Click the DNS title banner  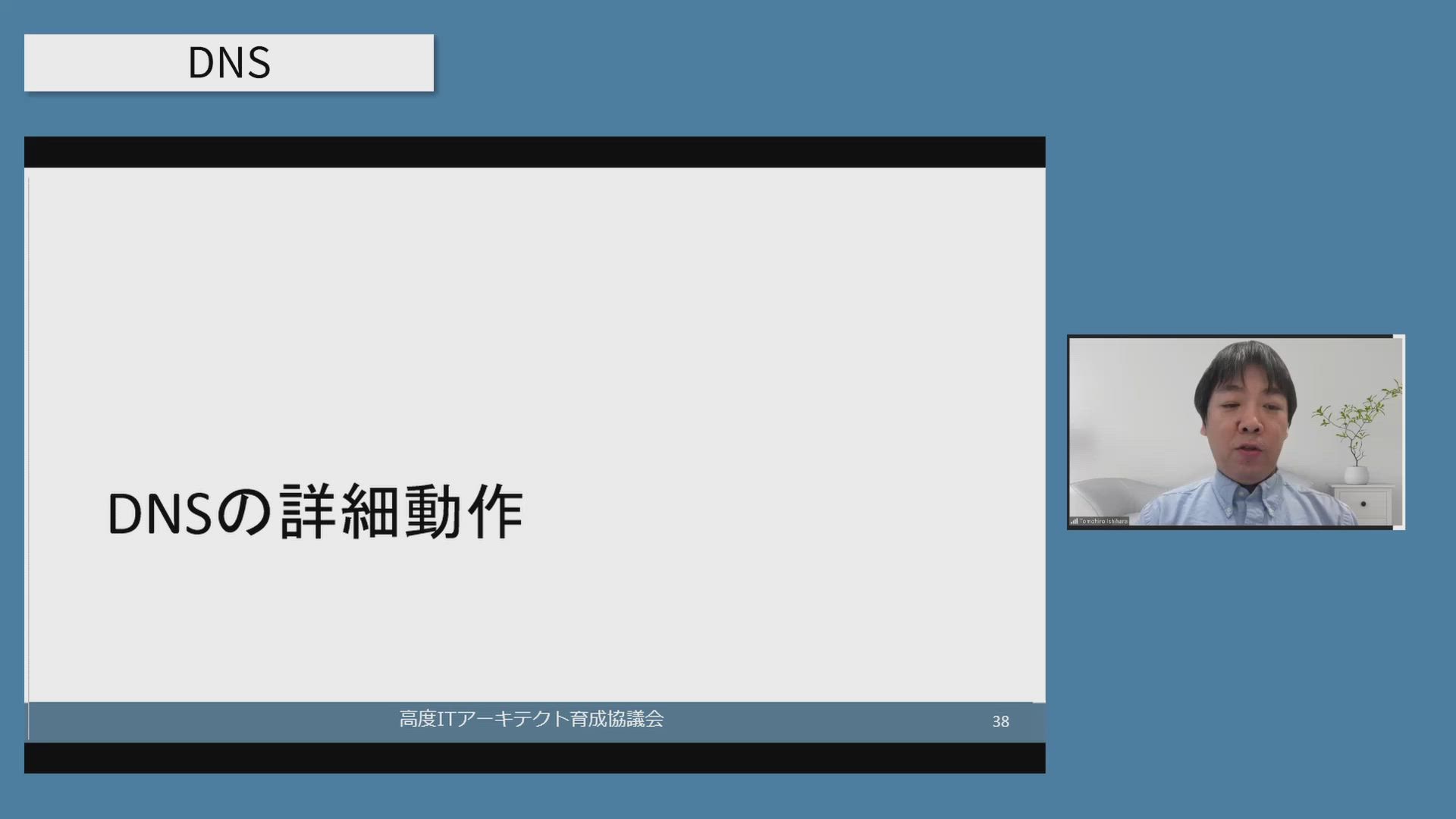pos(228,63)
